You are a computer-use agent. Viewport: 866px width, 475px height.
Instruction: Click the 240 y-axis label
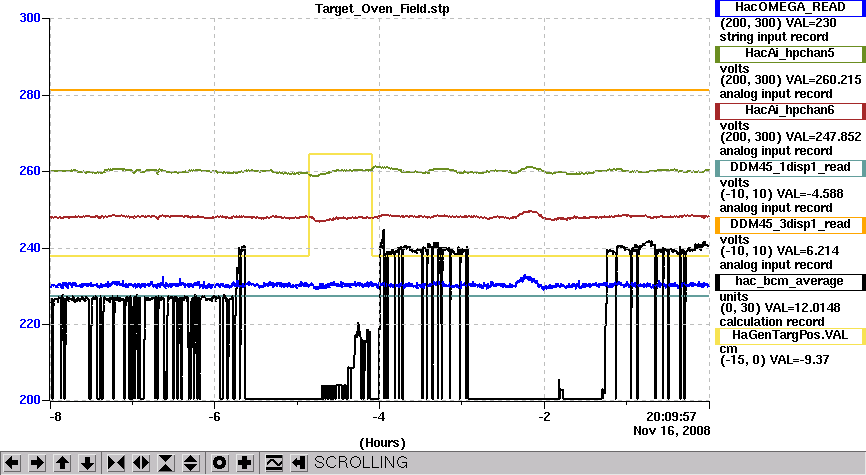(x=30, y=247)
